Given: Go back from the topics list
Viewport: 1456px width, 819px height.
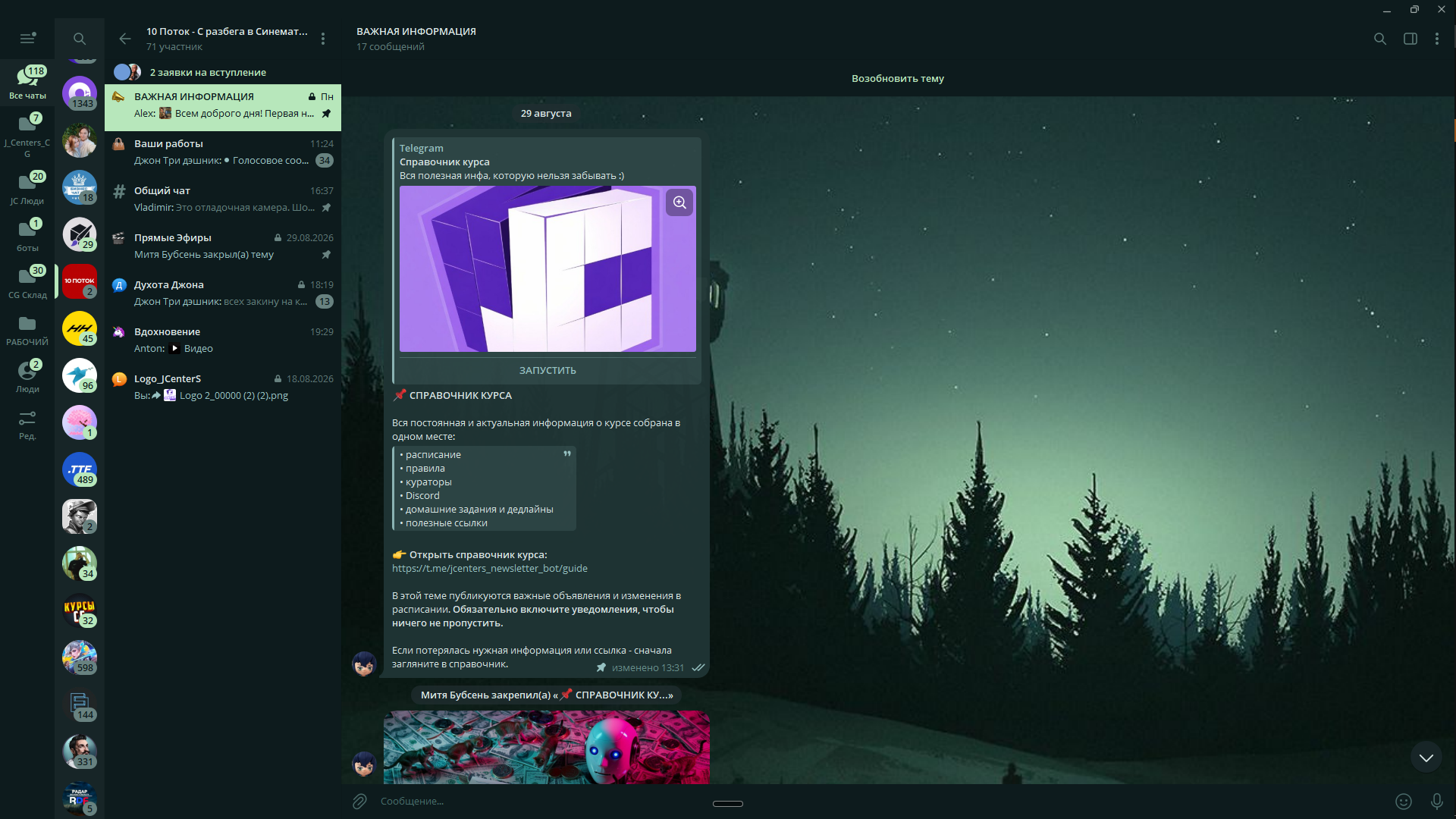Looking at the screenshot, I should [x=125, y=39].
